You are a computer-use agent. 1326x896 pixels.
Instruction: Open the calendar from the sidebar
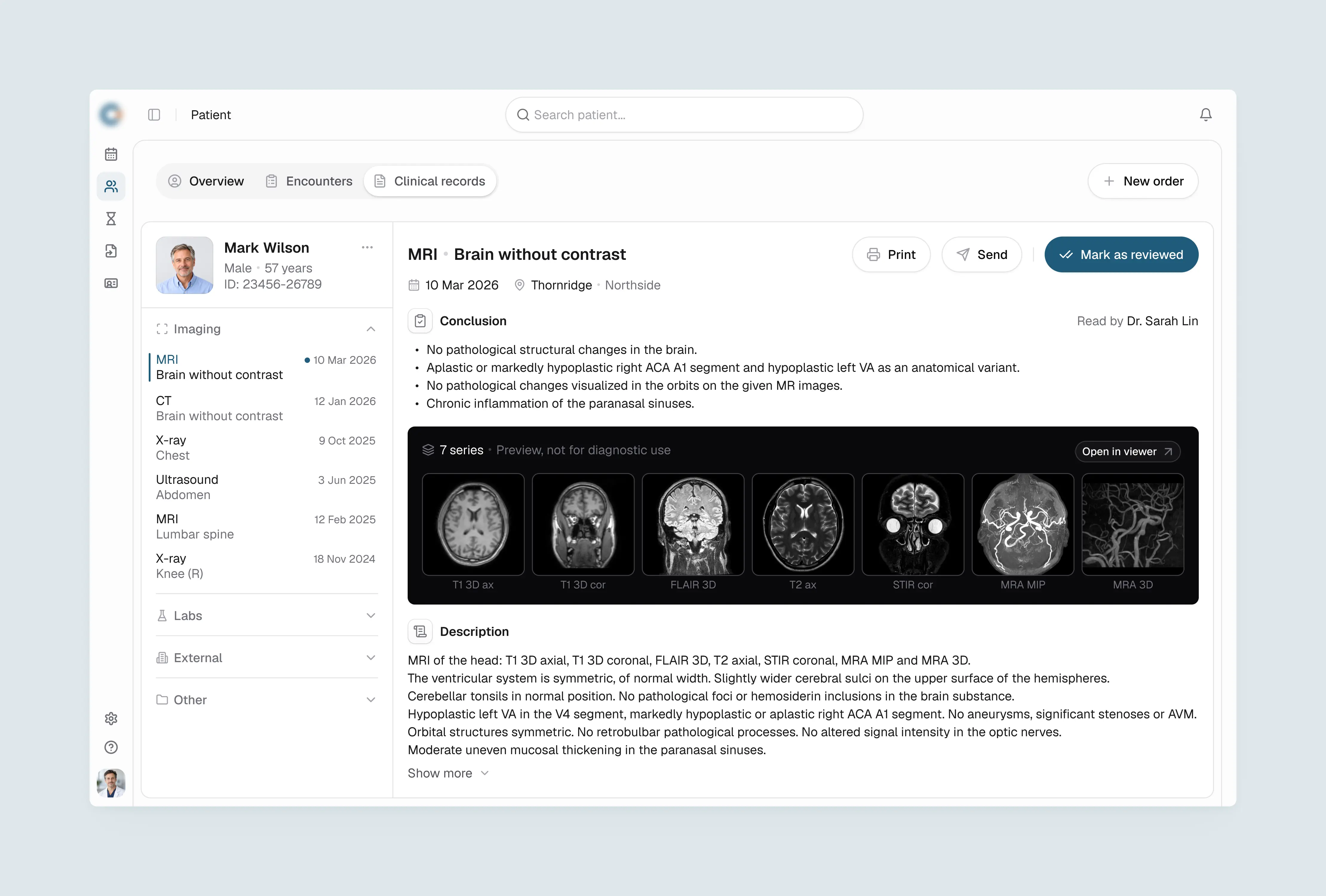pyautogui.click(x=111, y=154)
